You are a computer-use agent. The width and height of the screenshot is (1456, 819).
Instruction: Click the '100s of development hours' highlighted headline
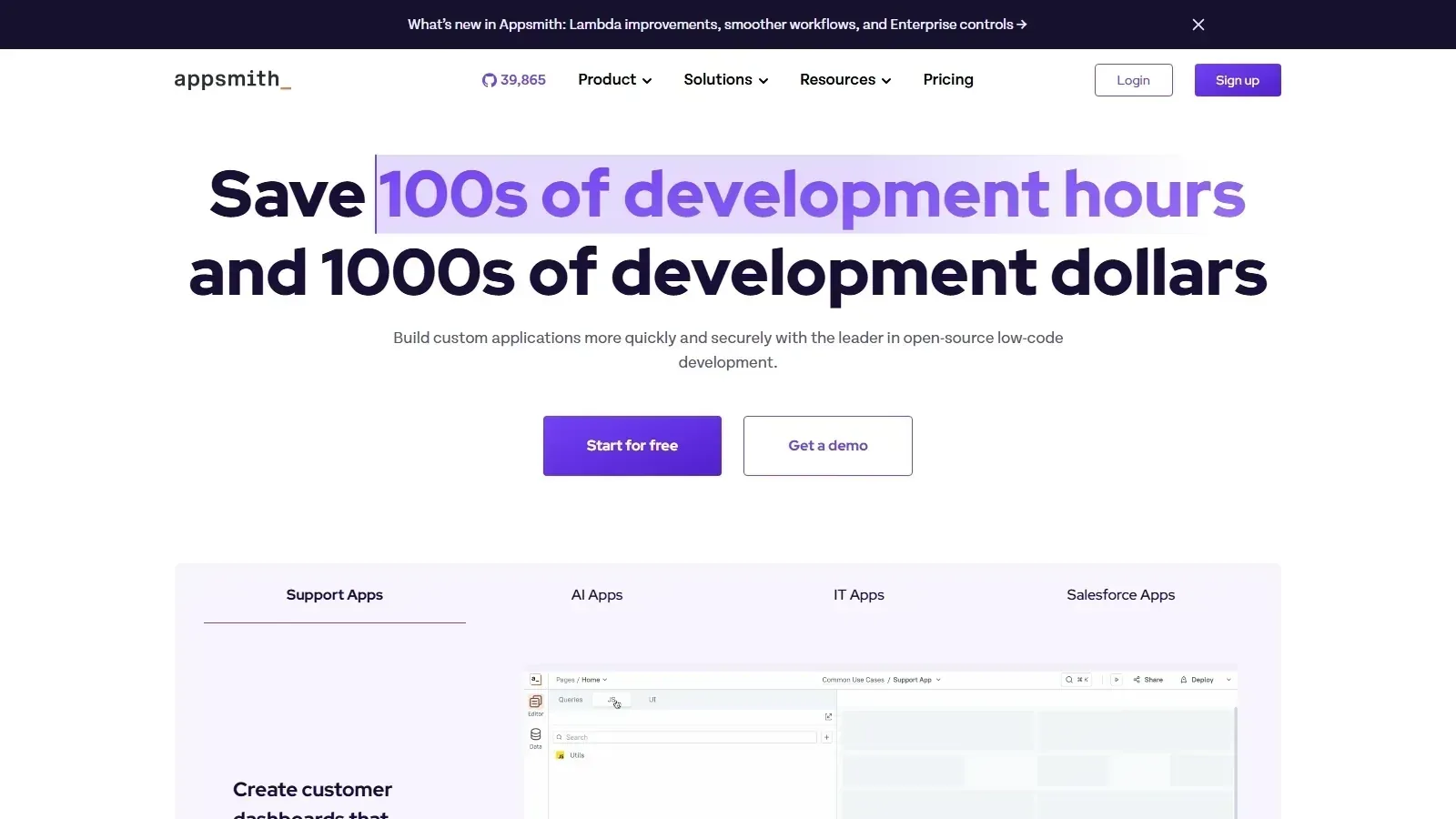click(x=812, y=195)
